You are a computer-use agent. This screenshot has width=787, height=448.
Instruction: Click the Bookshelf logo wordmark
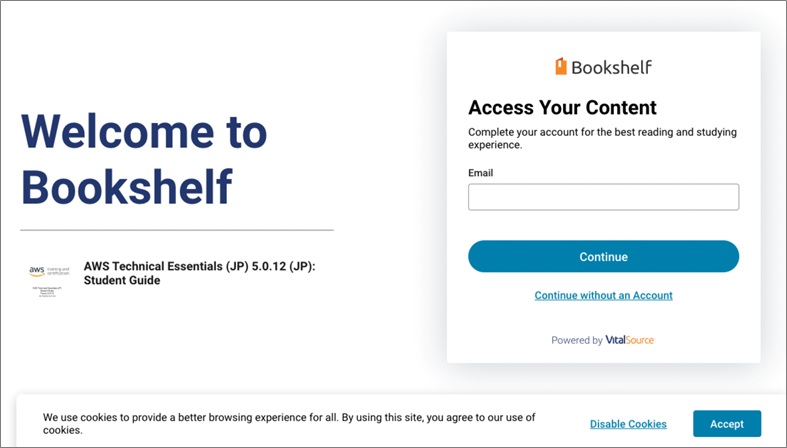click(x=611, y=67)
